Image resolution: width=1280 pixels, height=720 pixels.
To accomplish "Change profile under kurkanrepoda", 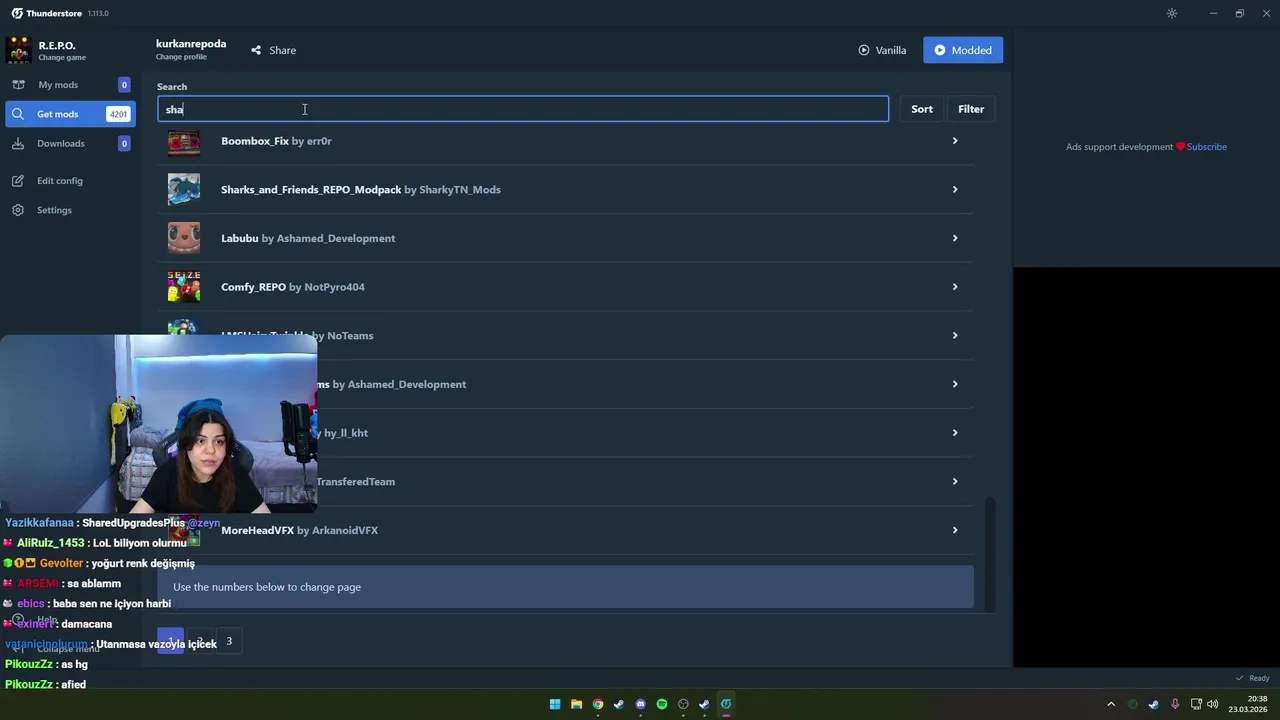I will tap(181, 57).
